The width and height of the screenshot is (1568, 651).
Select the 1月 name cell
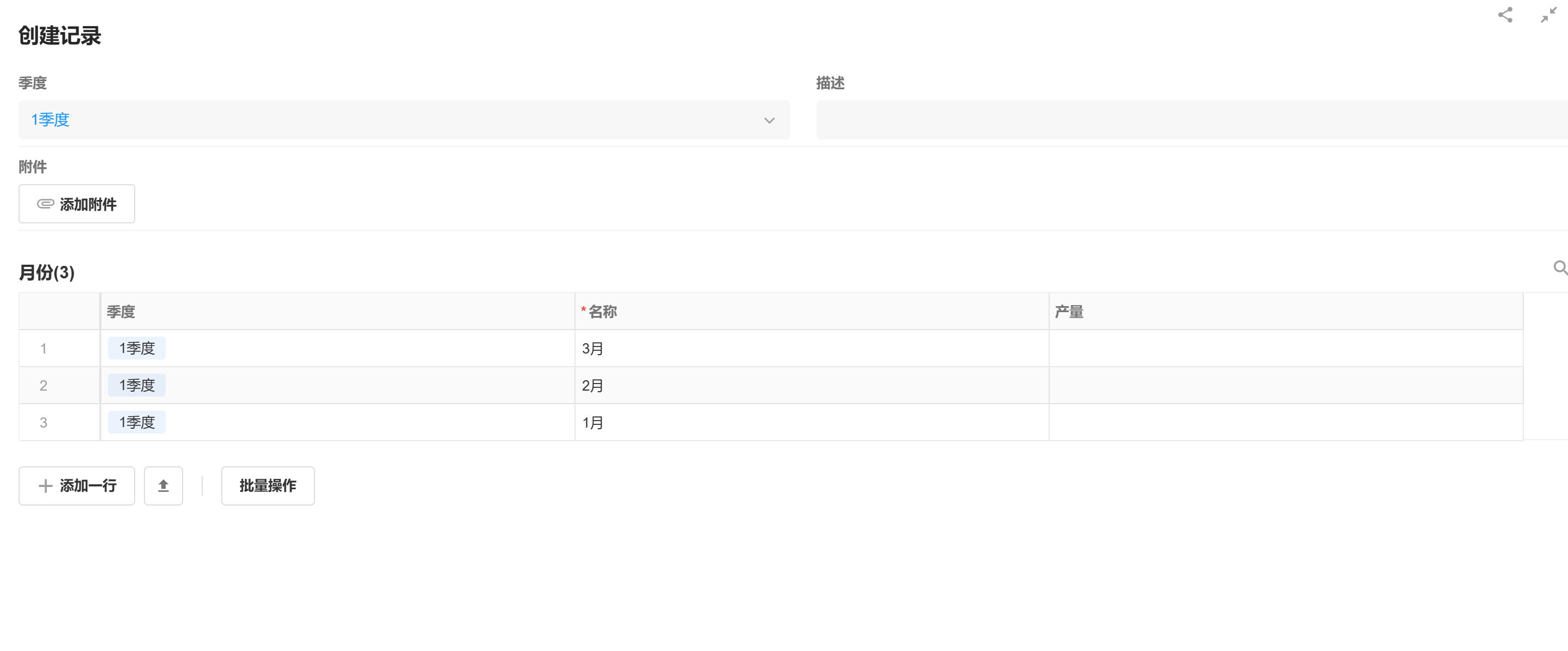tap(811, 422)
